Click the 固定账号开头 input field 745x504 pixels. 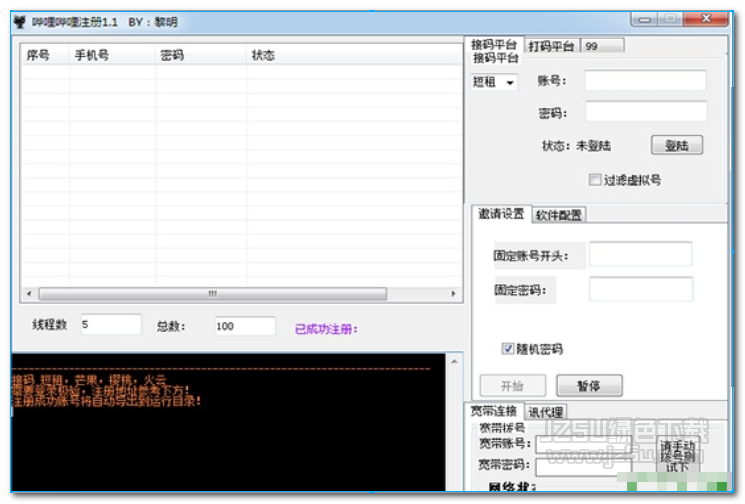coord(640,254)
